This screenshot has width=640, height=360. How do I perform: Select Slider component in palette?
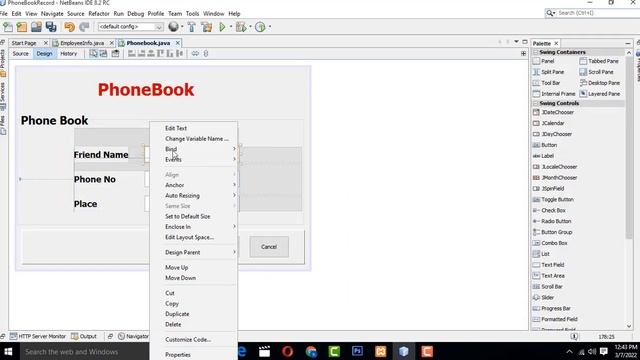544,298
